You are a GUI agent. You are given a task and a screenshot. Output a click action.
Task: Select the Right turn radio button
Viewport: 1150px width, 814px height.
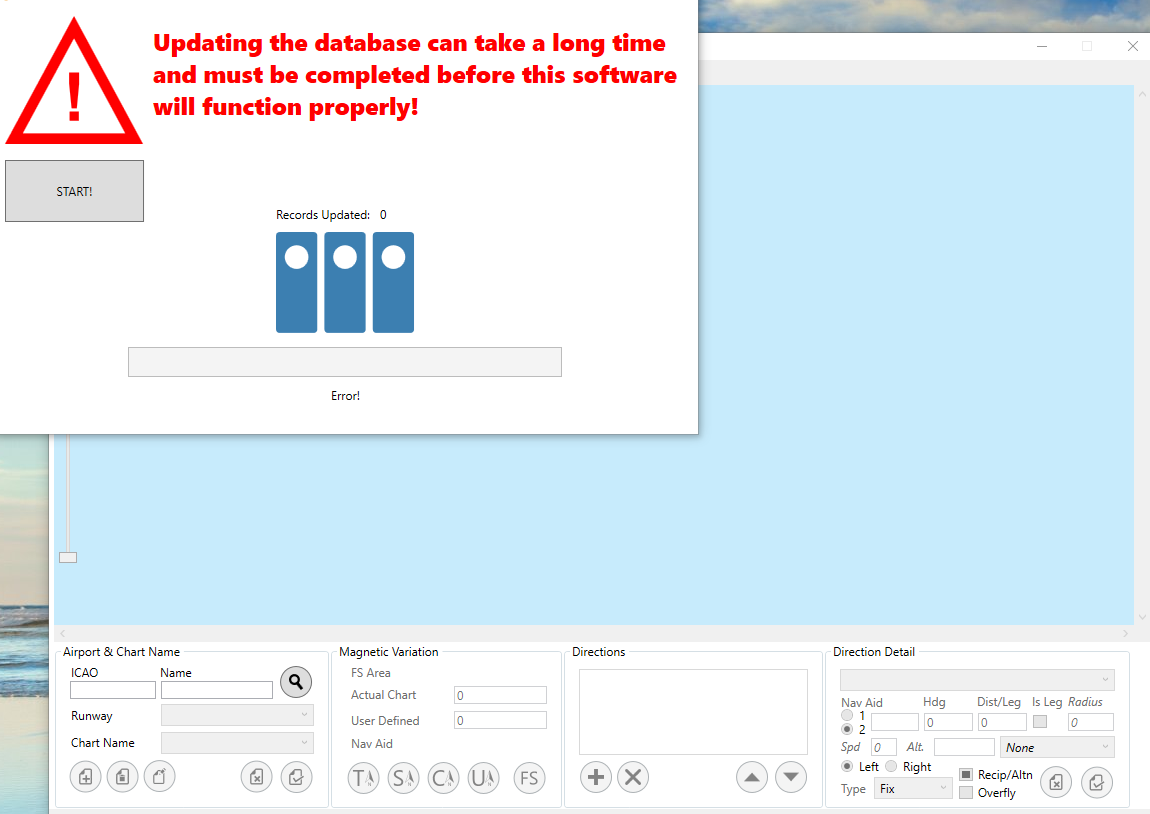click(x=892, y=767)
